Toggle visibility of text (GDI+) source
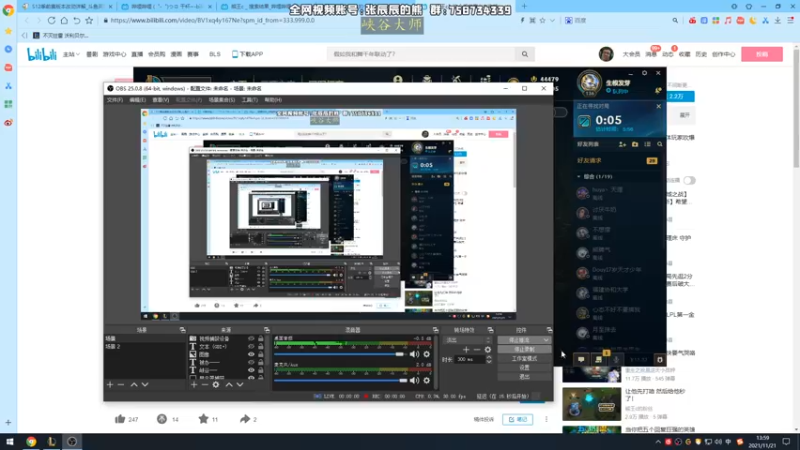Image resolution: width=800 pixels, height=450 pixels. tap(251, 346)
